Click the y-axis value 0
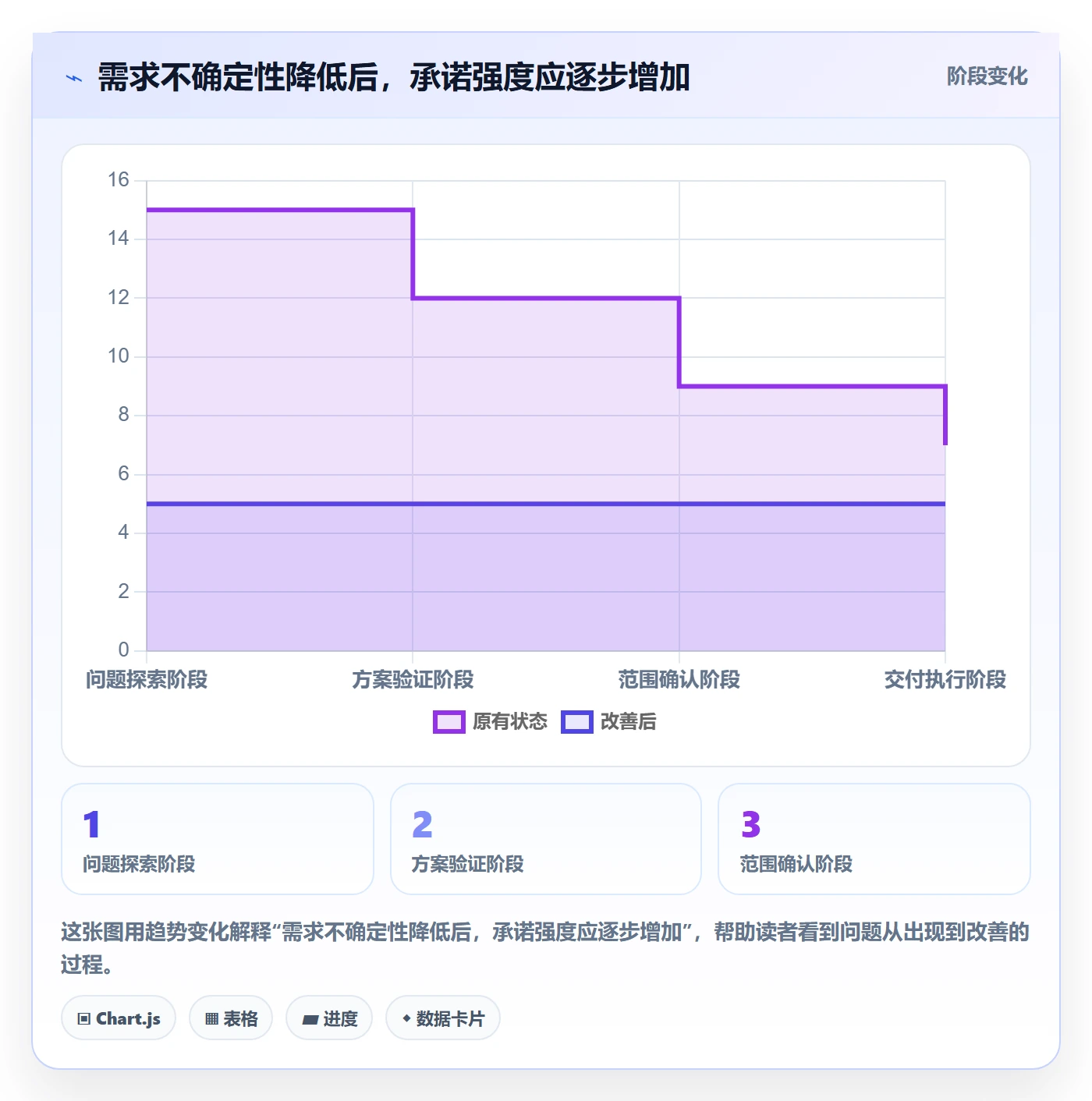 pyautogui.click(x=123, y=650)
